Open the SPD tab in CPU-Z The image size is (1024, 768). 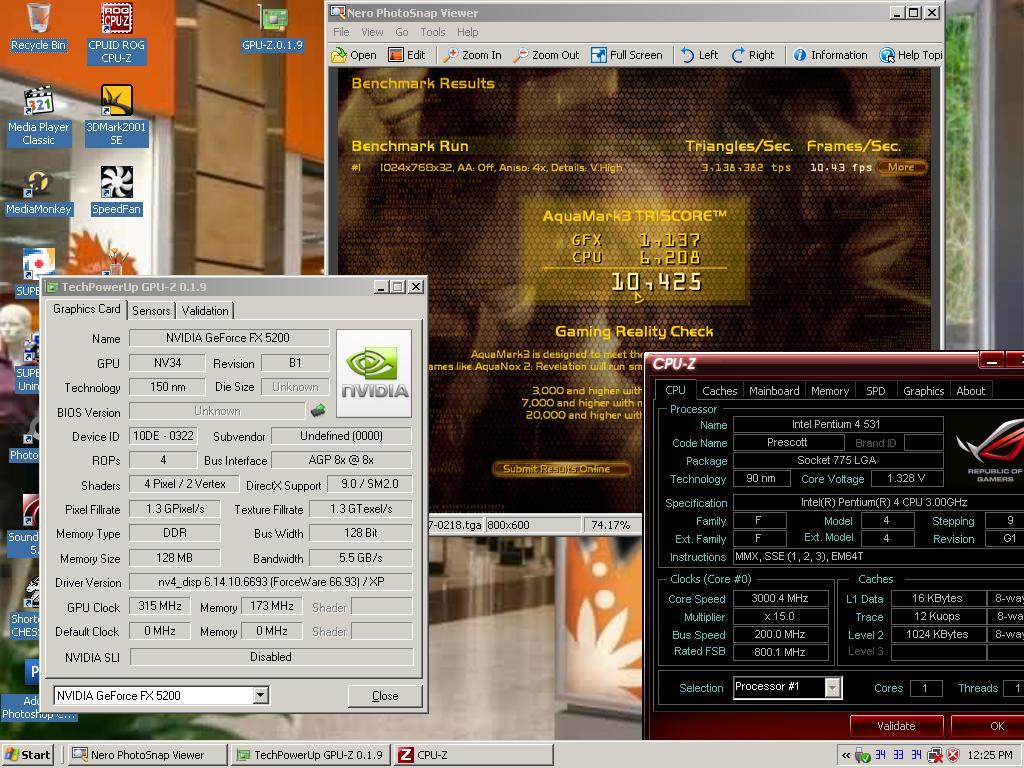(876, 391)
